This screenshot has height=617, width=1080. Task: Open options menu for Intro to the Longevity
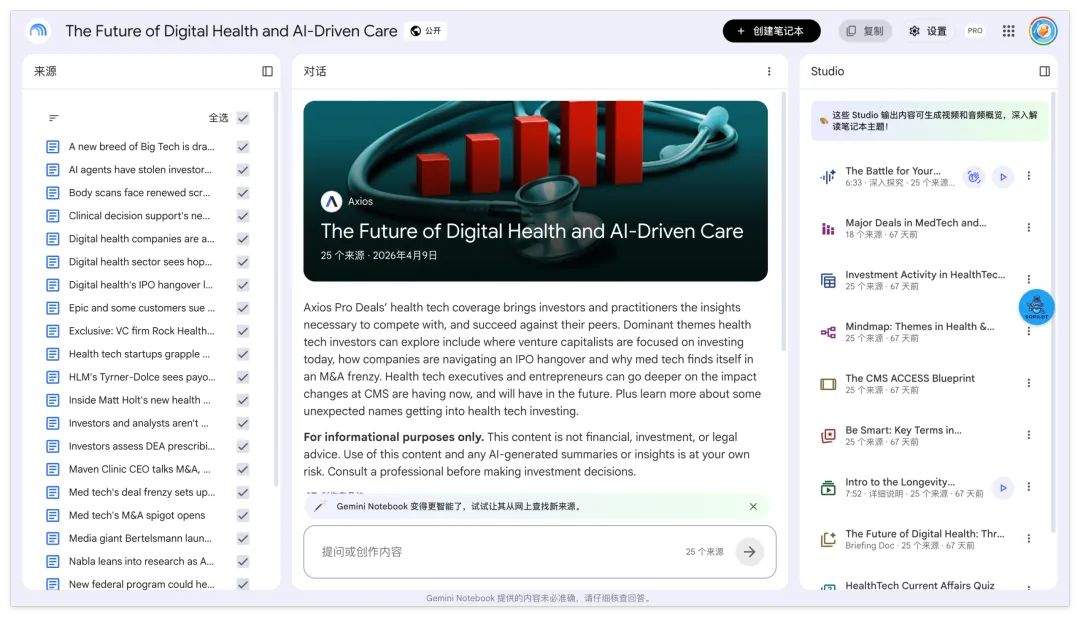[x=1028, y=487]
